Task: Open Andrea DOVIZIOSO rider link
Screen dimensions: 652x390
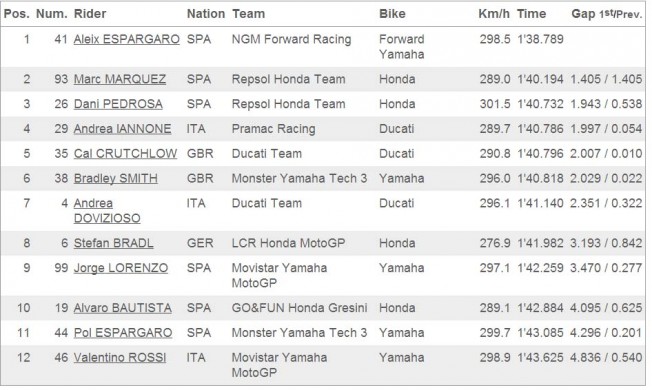Action: (x=107, y=211)
